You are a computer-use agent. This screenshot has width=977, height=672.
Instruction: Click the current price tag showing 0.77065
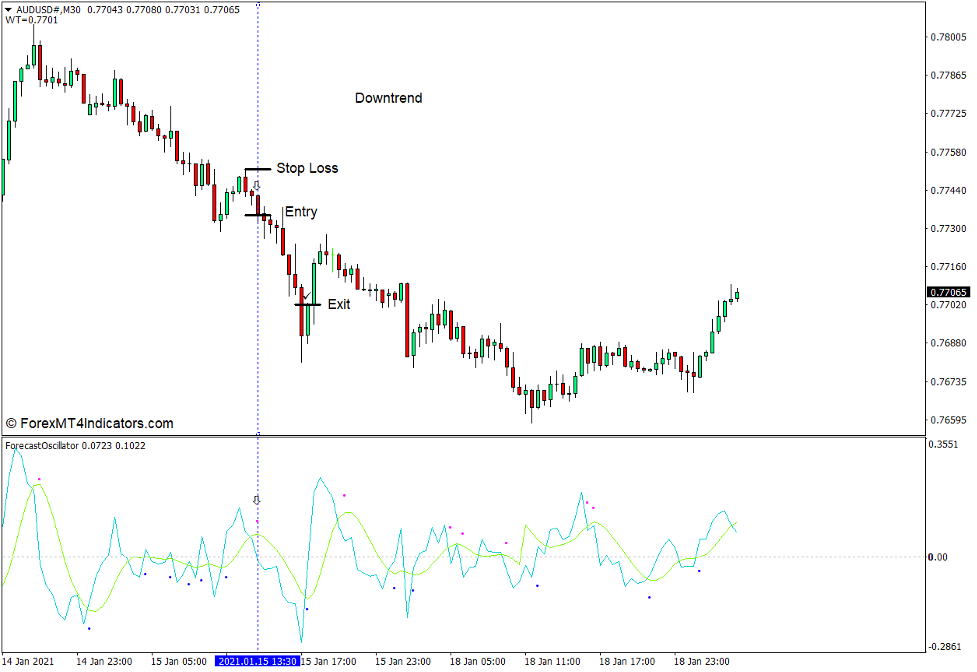[949, 290]
